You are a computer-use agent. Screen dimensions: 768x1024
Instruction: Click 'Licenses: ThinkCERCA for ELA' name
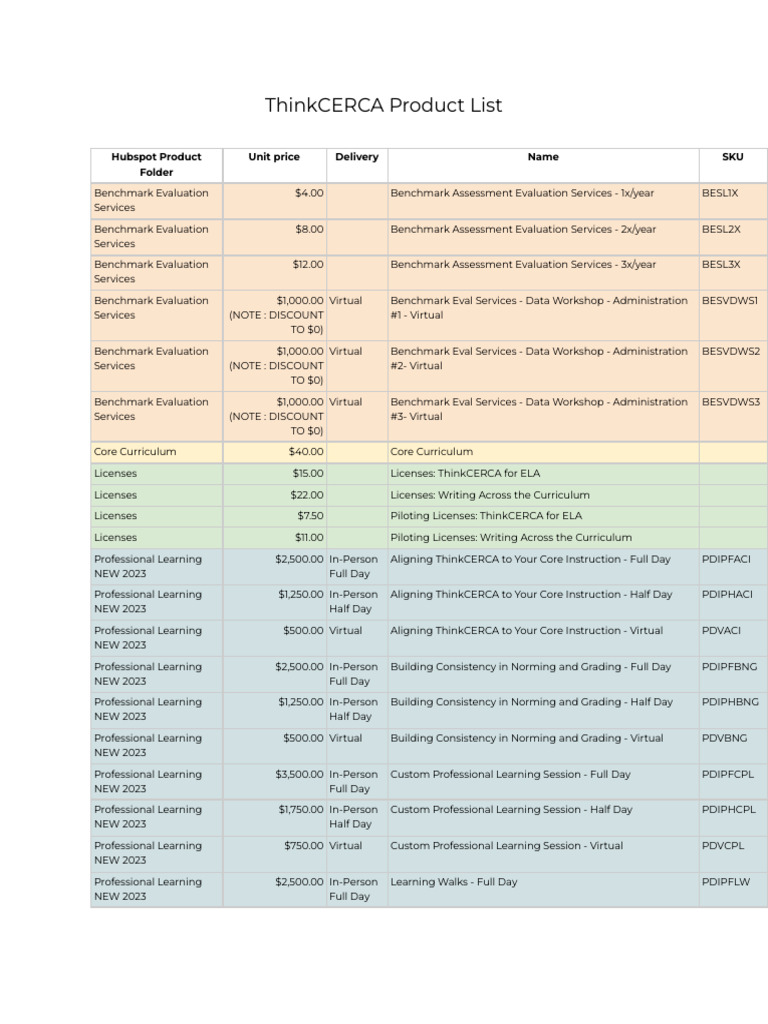point(465,473)
